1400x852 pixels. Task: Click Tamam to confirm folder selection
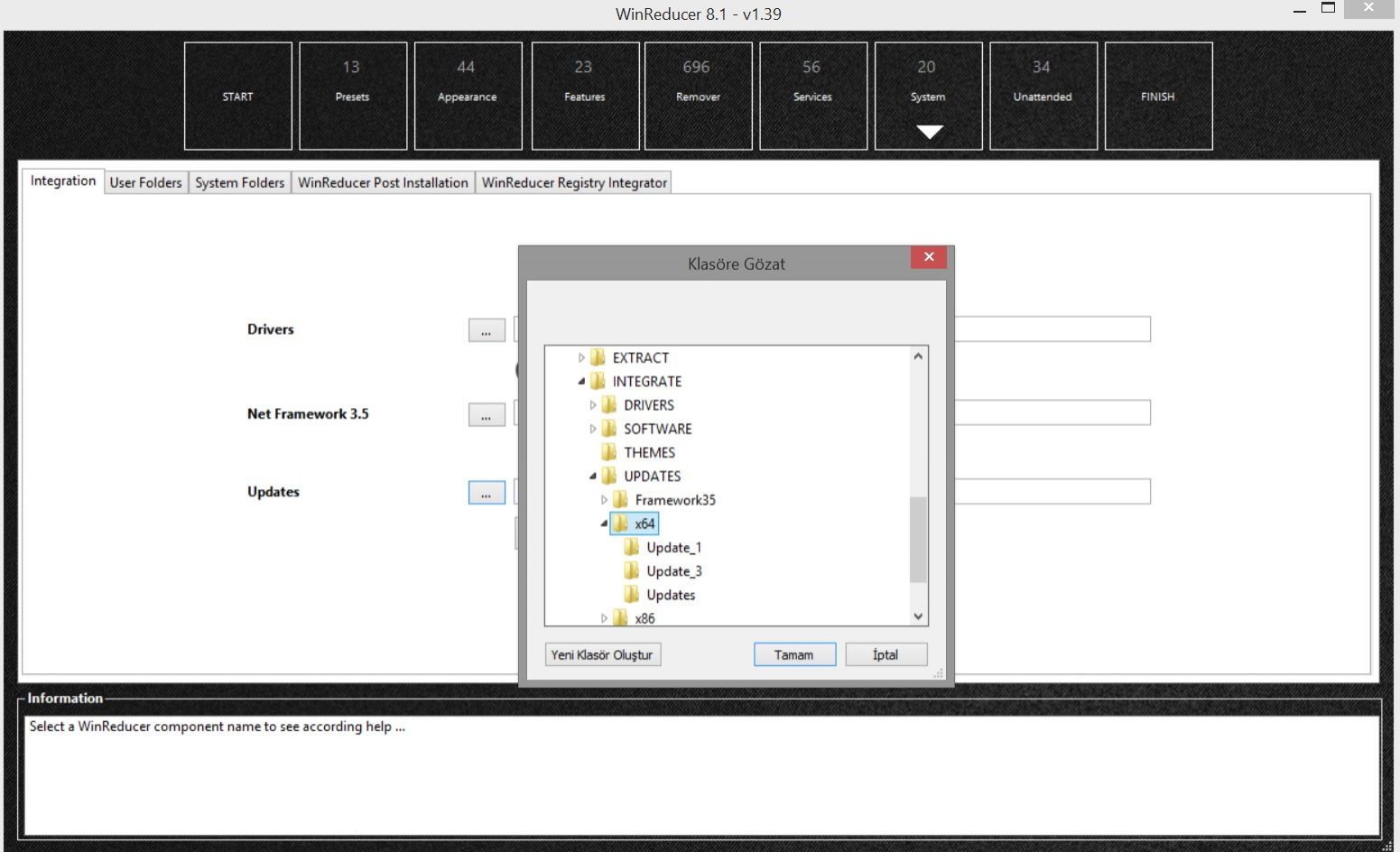[794, 654]
